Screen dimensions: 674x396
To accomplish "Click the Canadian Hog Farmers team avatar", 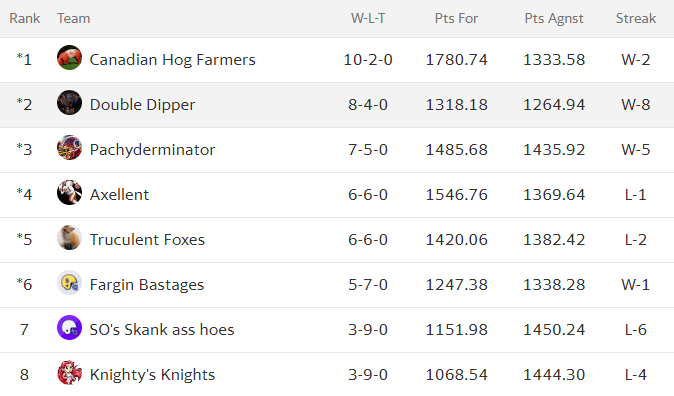I will pos(69,57).
